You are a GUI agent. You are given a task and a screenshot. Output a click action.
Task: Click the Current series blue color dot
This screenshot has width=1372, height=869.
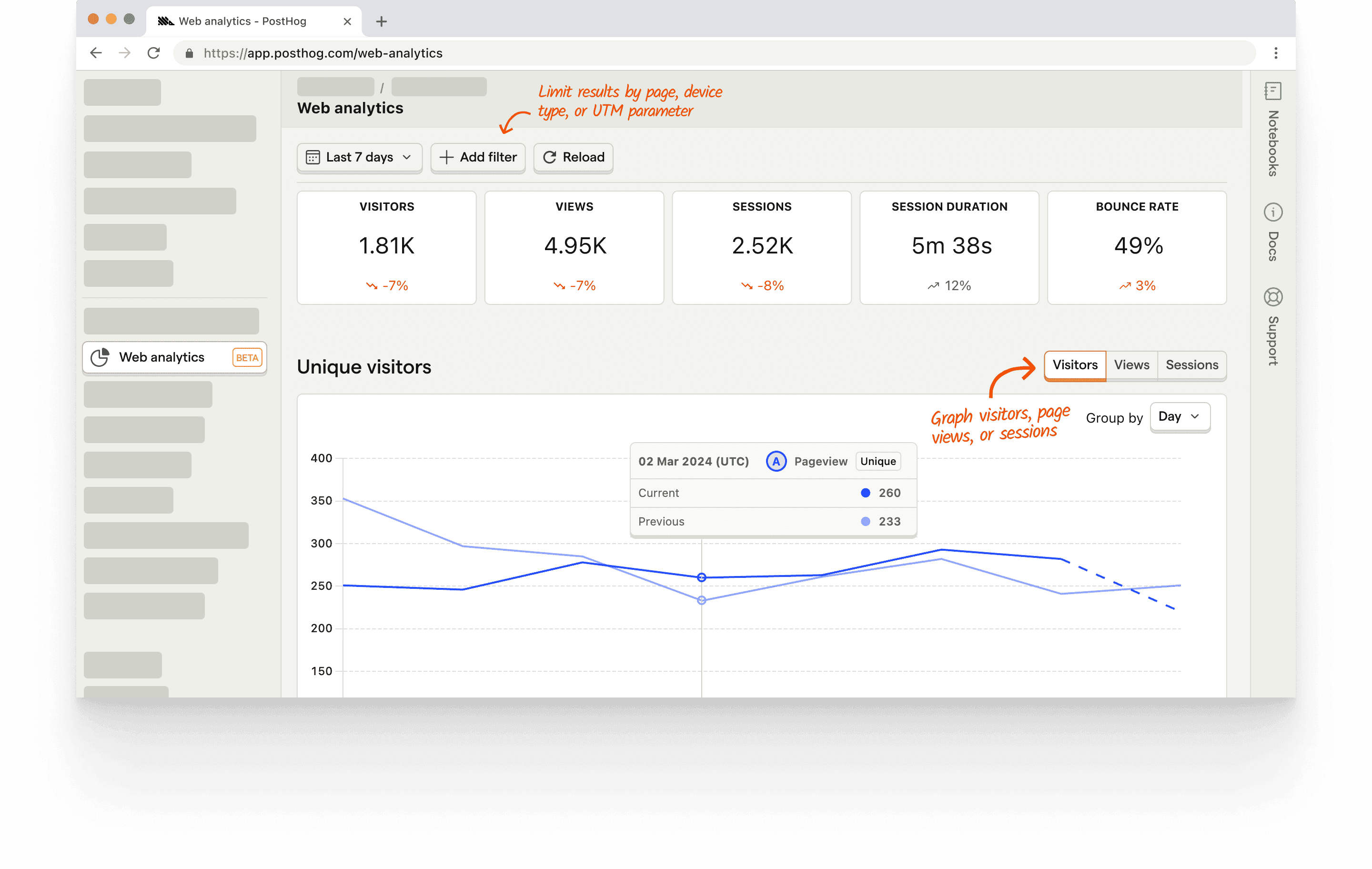(x=866, y=492)
